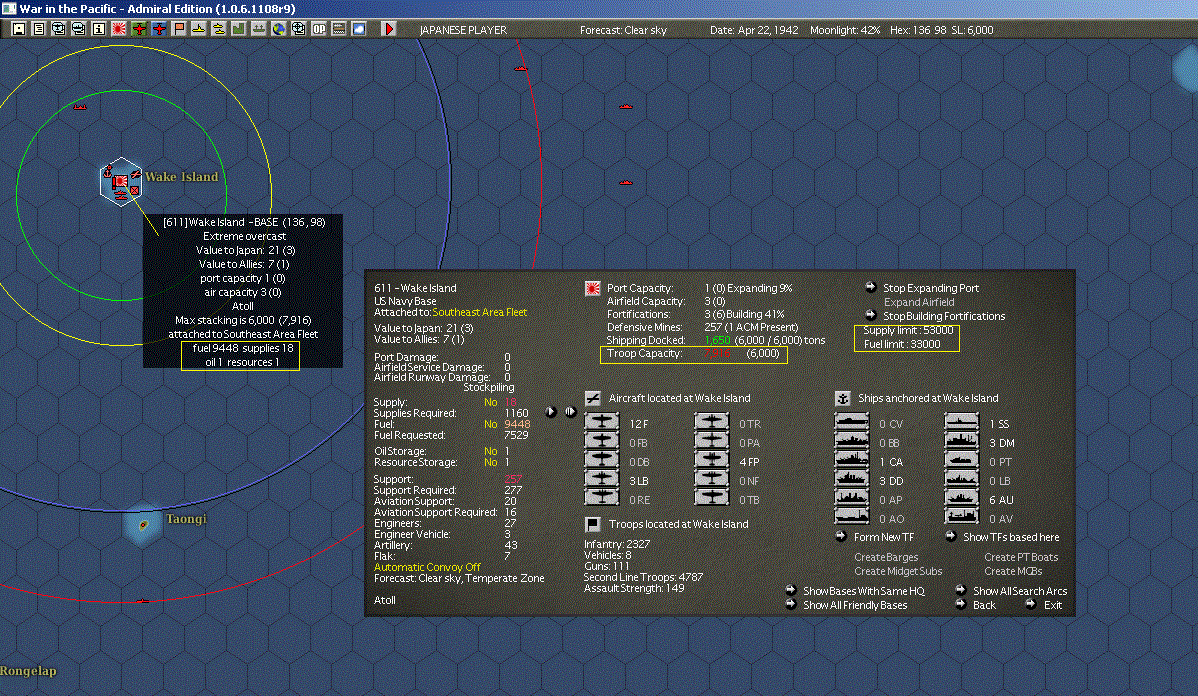Click the rising sun icon beside Port Capacity
The height and width of the screenshot is (696, 1198).
pos(592,289)
